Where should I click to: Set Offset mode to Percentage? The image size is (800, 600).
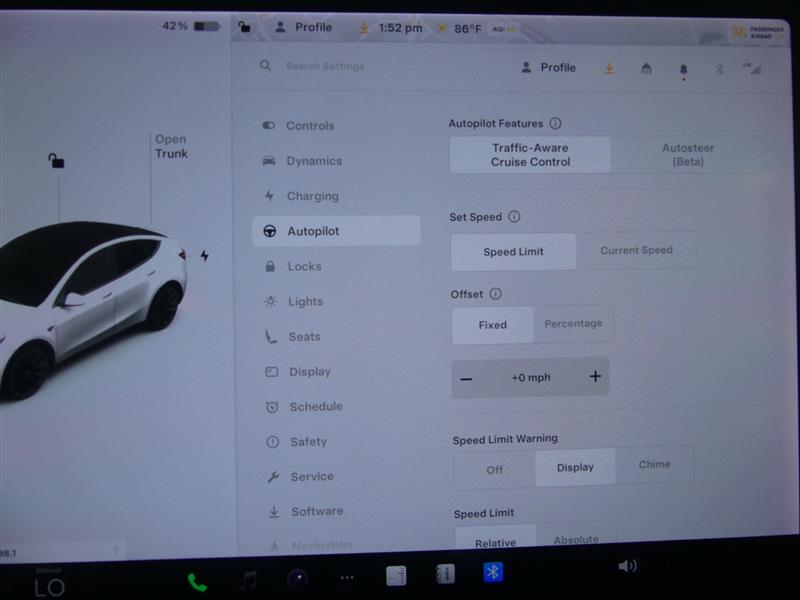click(x=573, y=324)
